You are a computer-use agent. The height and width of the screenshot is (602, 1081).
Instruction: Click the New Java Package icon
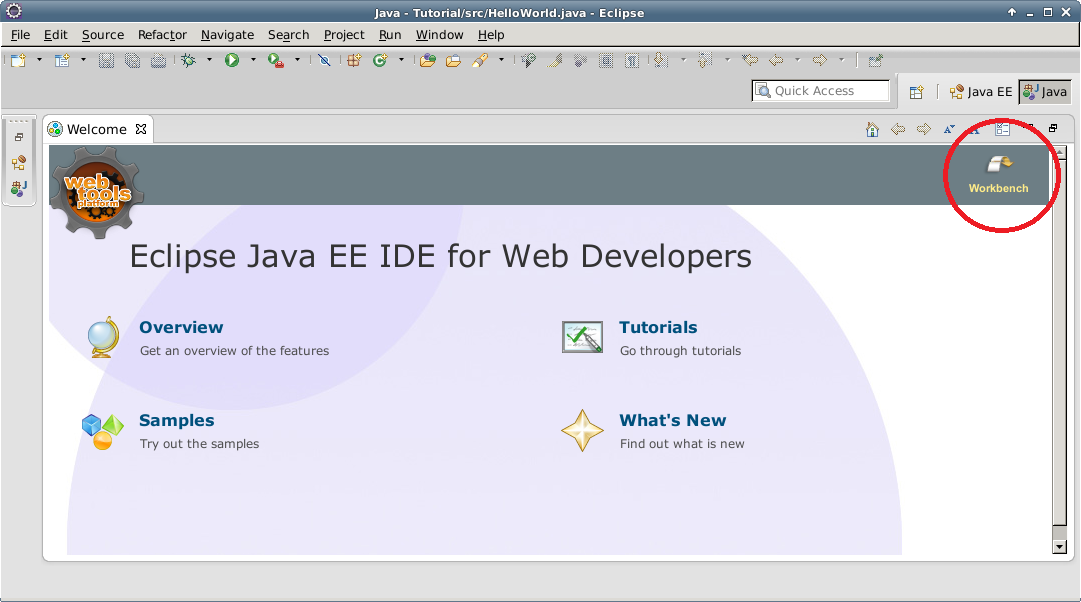[x=354, y=61]
